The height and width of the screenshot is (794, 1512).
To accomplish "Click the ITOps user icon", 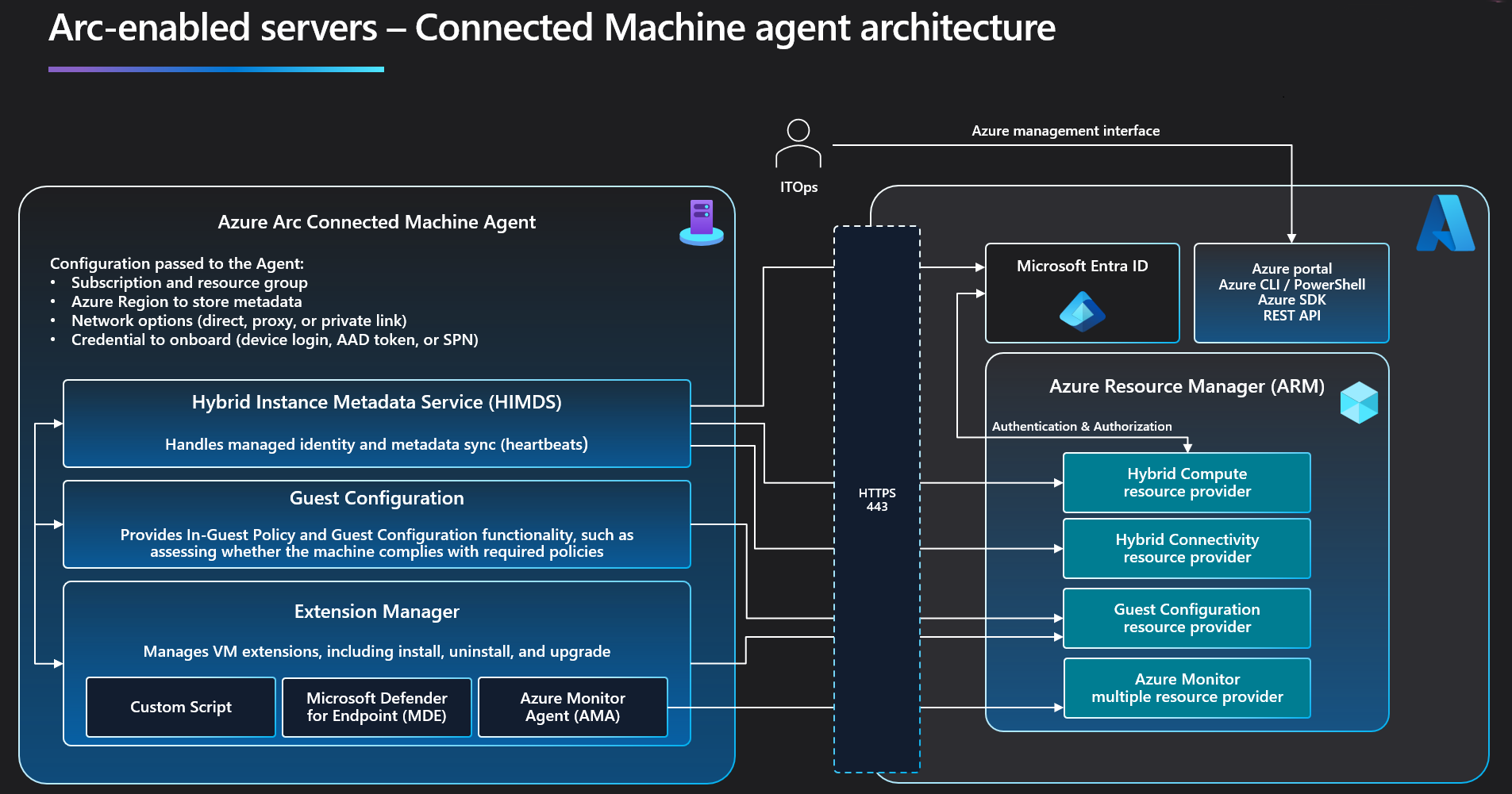I will click(798, 144).
